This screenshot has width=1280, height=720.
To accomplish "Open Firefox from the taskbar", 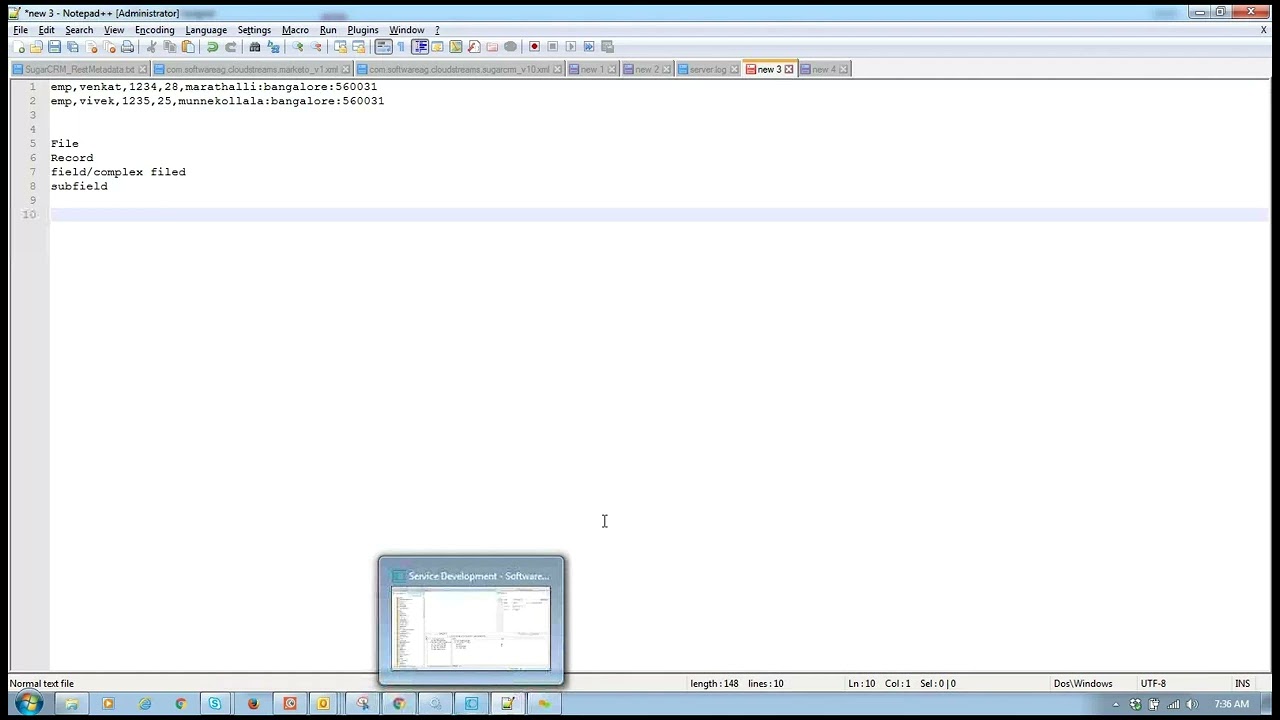I will tap(253, 704).
